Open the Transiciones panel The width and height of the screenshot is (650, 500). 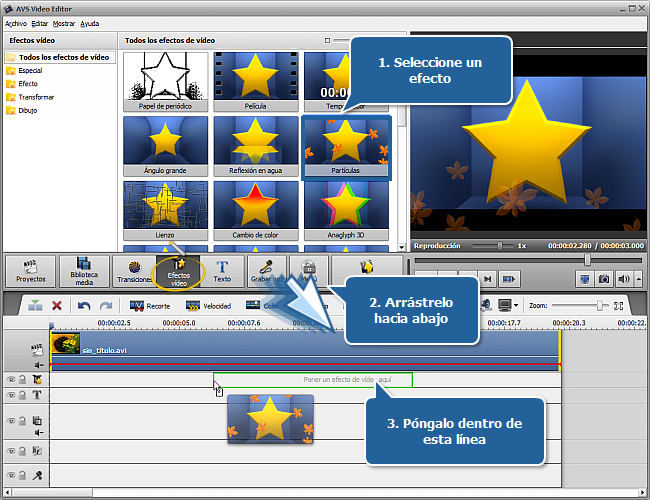[131, 270]
